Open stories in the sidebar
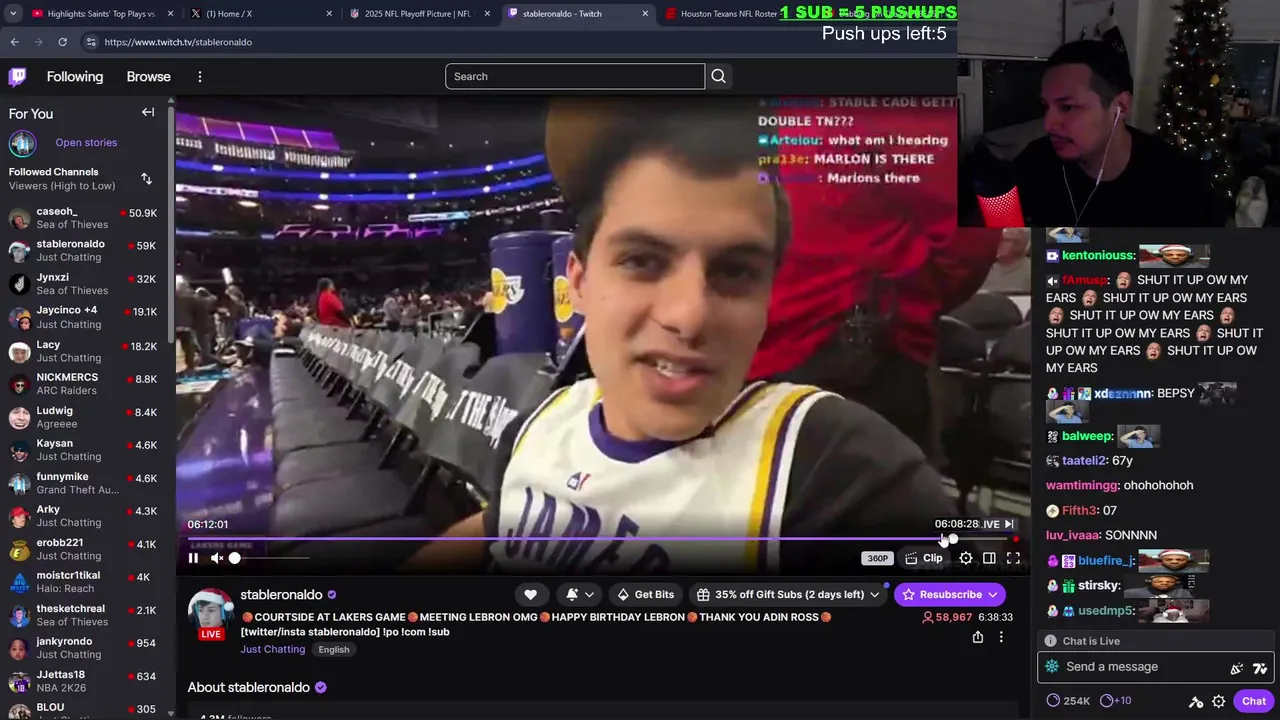The image size is (1280, 720). click(86, 143)
